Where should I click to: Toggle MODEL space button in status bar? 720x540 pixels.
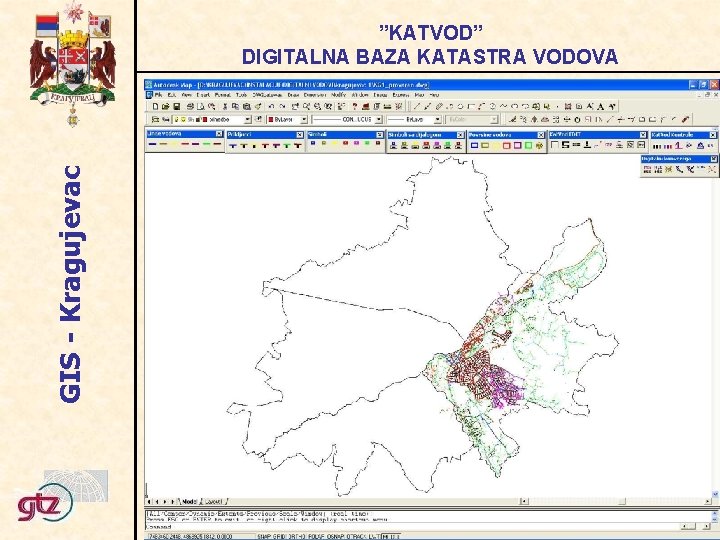(x=390, y=536)
